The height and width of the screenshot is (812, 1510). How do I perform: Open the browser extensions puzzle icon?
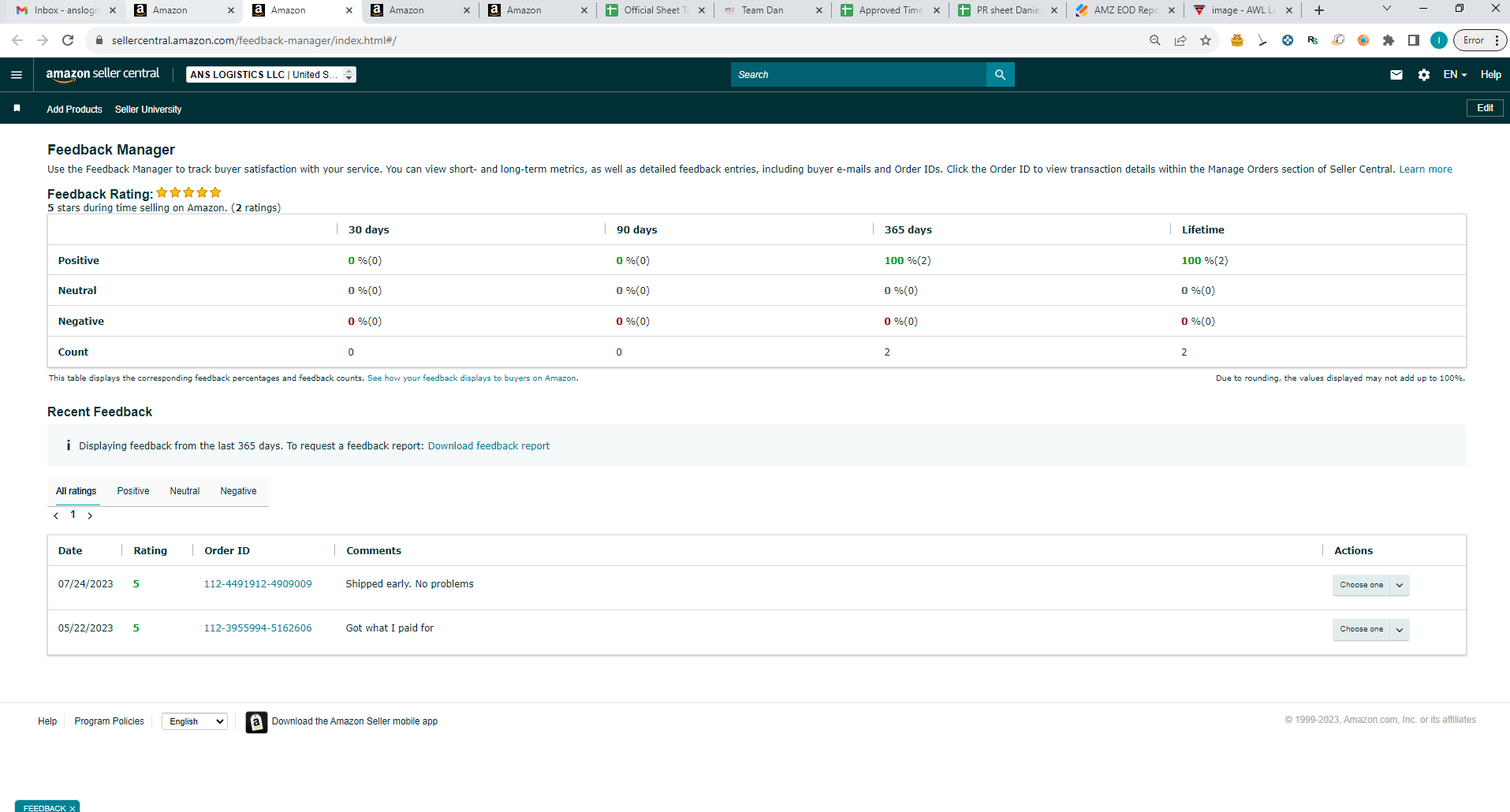tap(1388, 40)
